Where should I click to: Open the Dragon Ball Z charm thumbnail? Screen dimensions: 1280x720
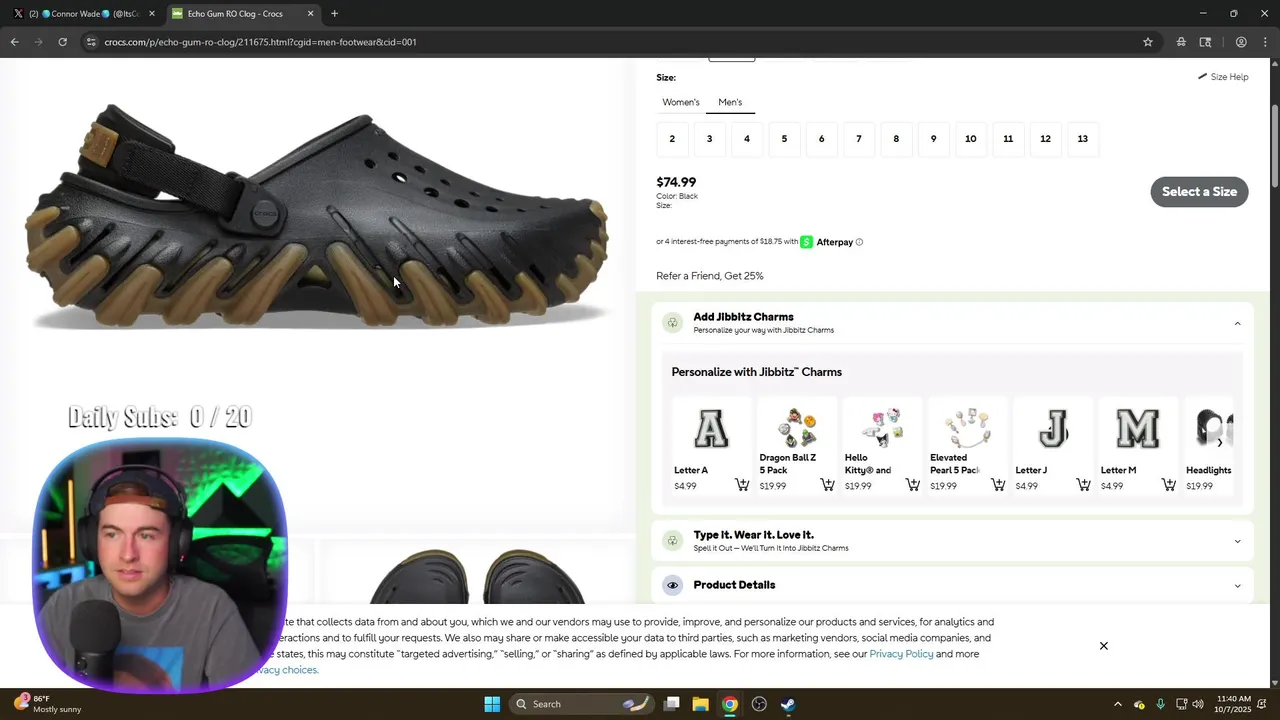[x=797, y=429]
